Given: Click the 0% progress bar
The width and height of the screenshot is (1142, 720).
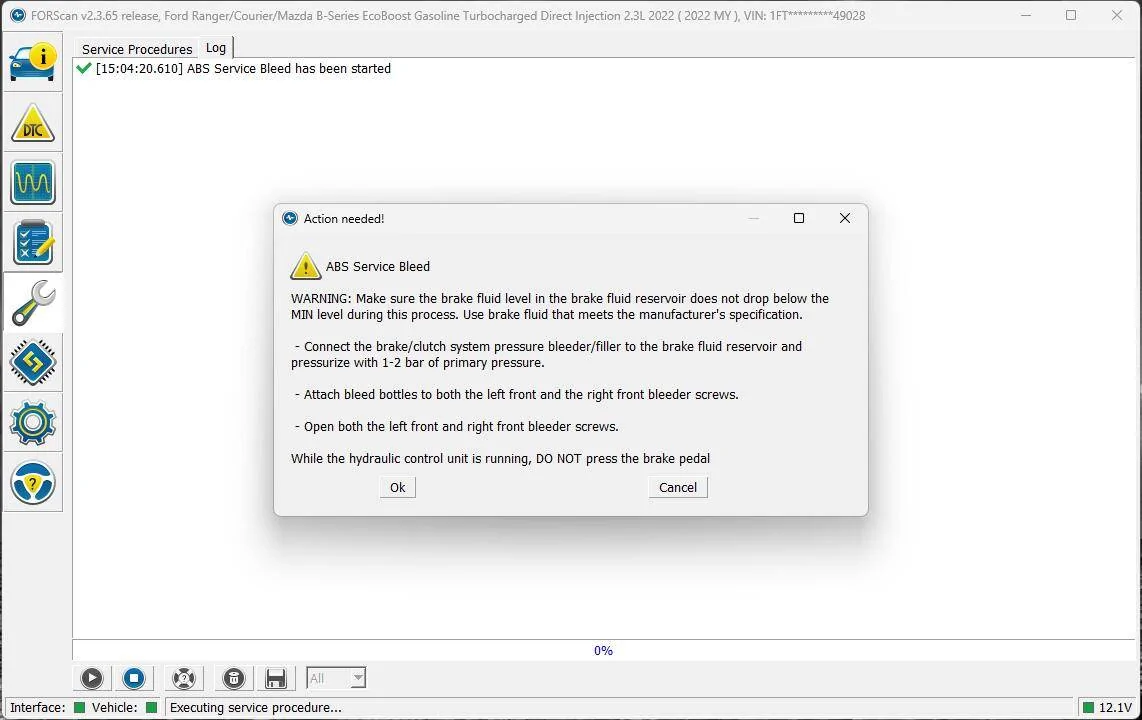Looking at the screenshot, I should (603, 650).
